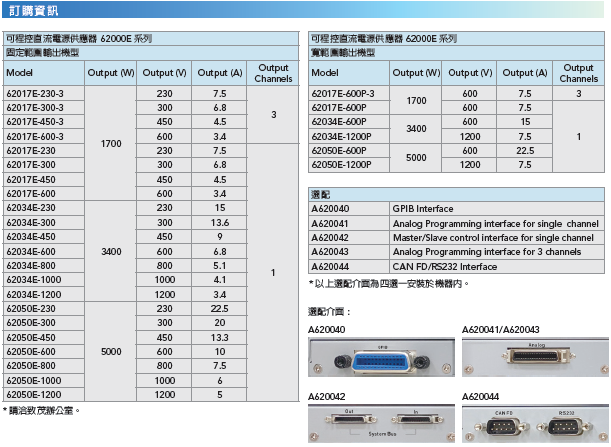Click model 62034E-600 cell
The width and height of the screenshot is (611, 447).
tap(44, 251)
